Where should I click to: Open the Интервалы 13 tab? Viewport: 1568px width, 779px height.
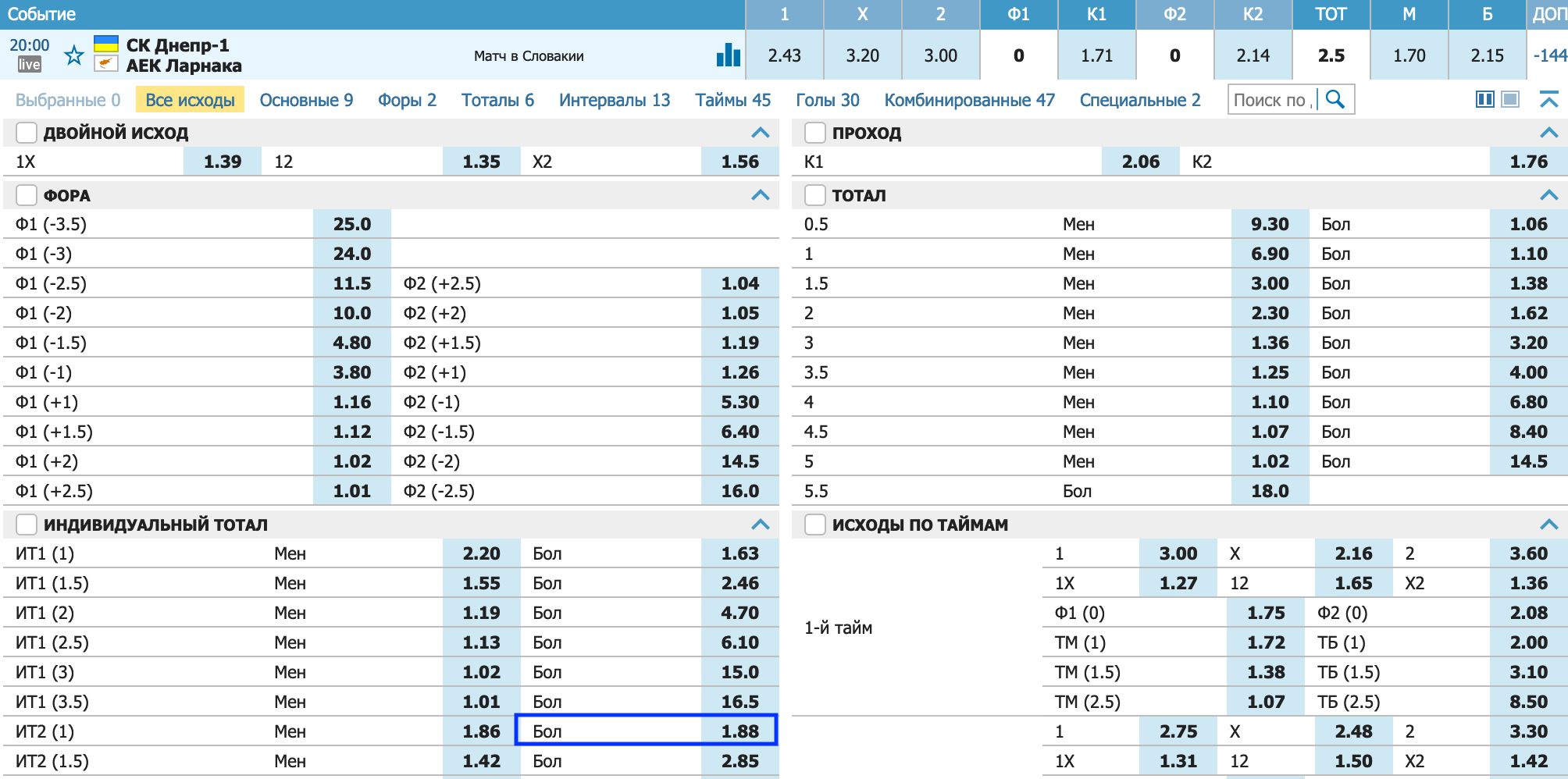[615, 100]
